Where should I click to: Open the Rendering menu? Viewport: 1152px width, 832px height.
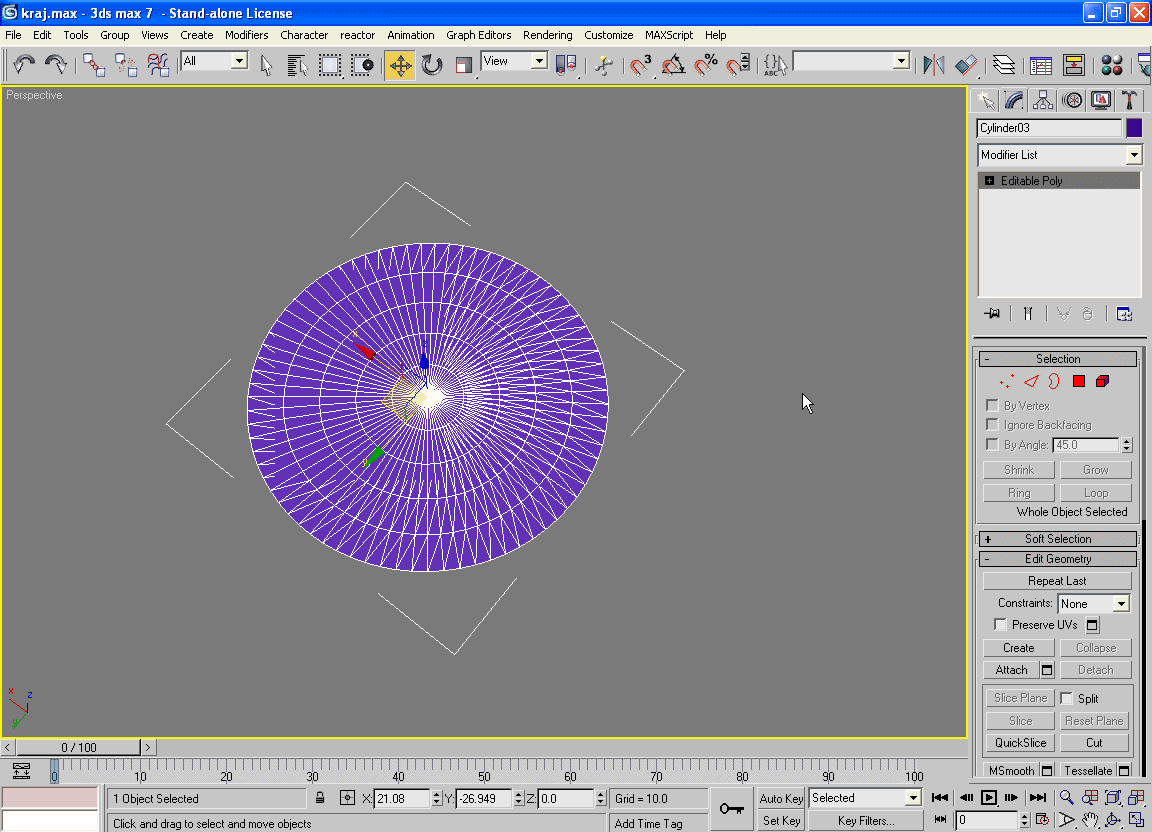[547, 35]
